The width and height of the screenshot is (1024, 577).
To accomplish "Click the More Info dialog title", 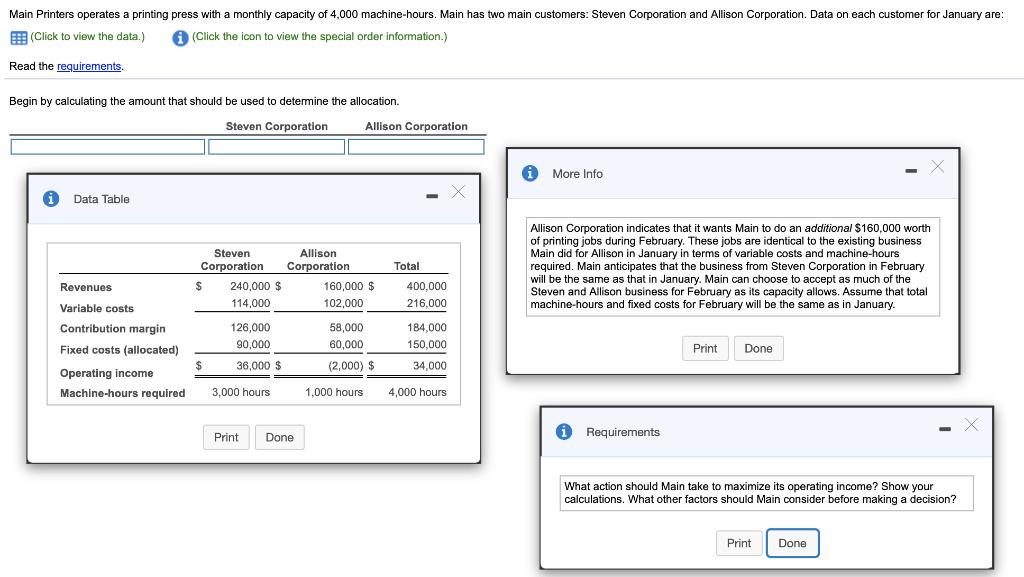I will pyautogui.click(x=577, y=174).
